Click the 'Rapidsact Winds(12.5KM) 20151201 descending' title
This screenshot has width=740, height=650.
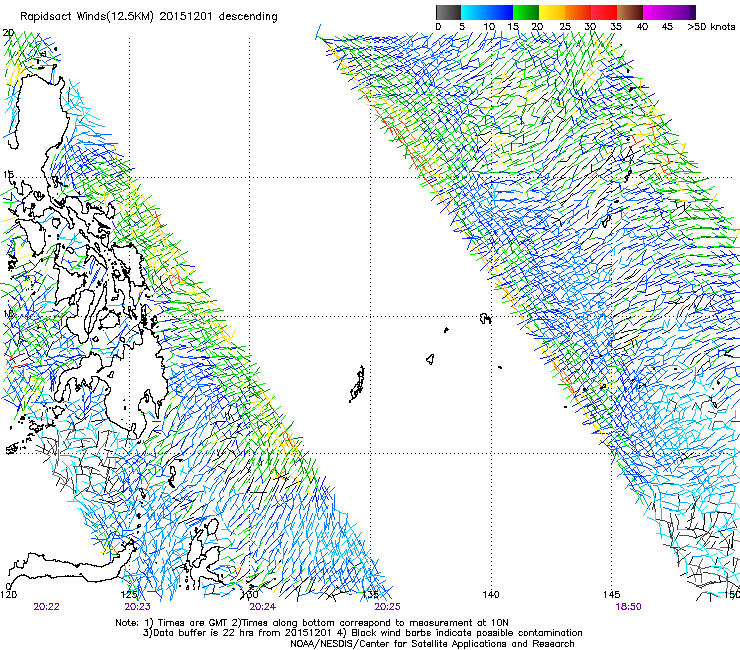click(149, 16)
